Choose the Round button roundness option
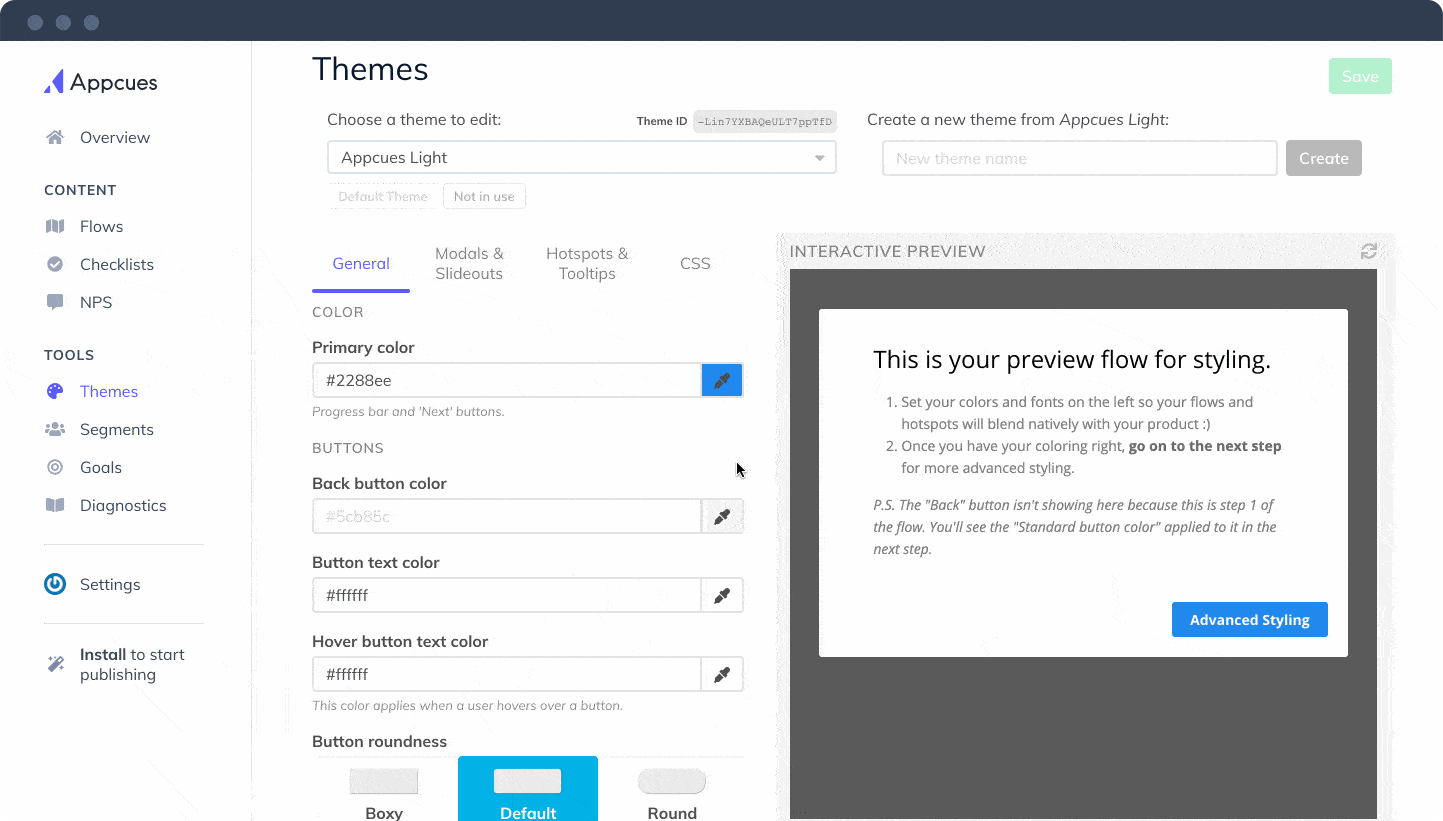The image size is (1443, 821). pyautogui.click(x=671, y=790)
